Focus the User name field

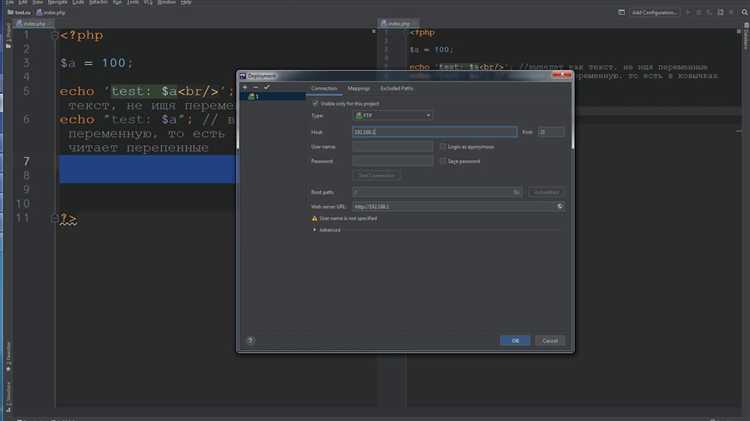392,147
